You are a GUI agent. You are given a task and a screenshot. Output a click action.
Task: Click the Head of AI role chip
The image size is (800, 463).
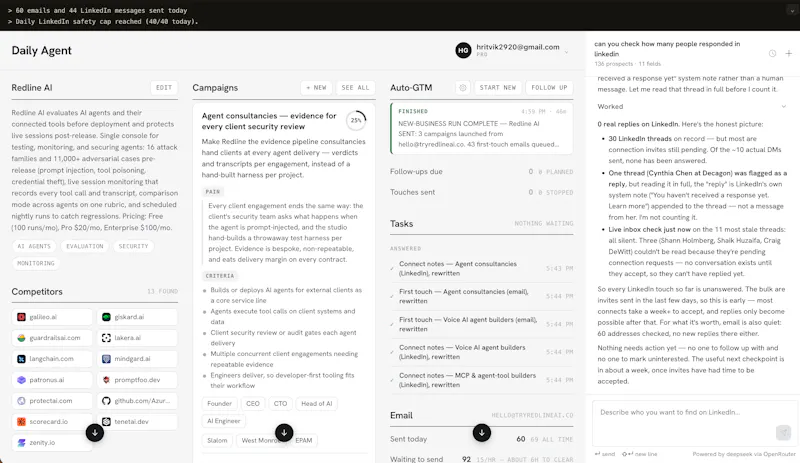316,403
